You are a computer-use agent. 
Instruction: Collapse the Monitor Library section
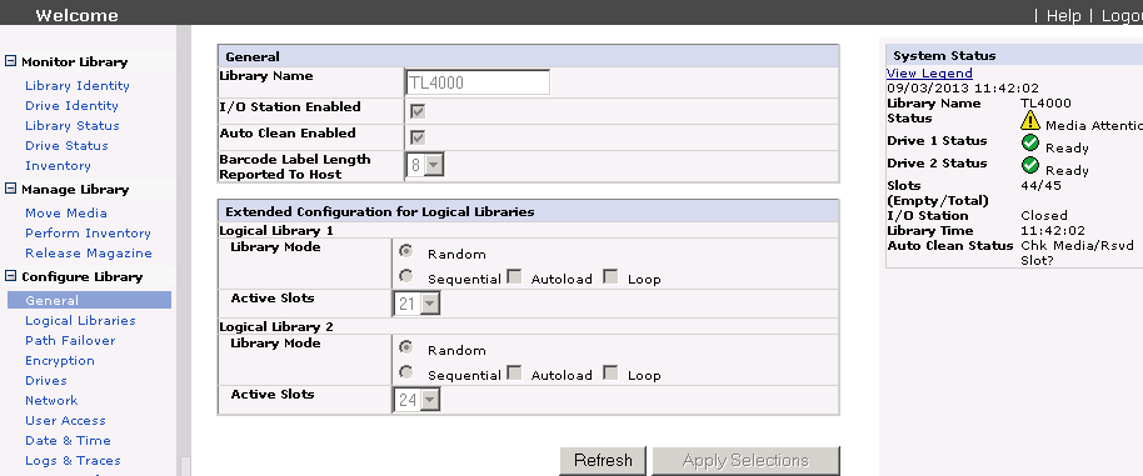pyautogui.click(x=11, y=61)
